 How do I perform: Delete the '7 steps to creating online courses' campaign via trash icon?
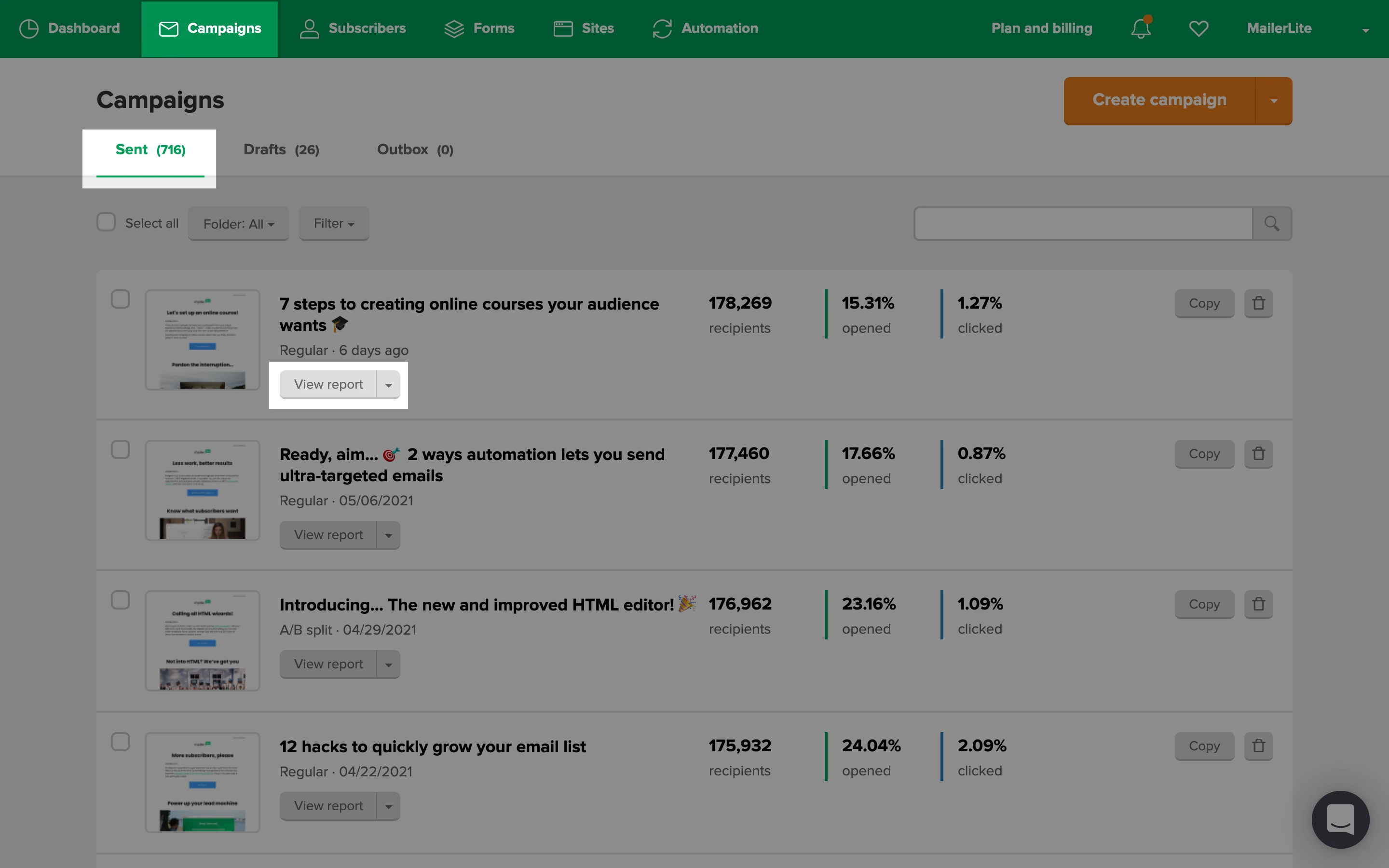click(x=1258, y=303)
